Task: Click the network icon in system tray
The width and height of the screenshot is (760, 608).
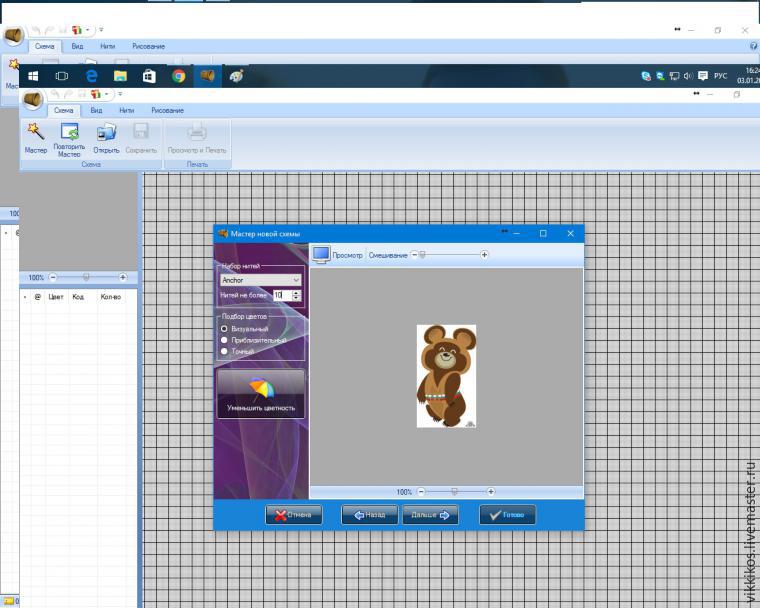Action: tap(674, 76)
